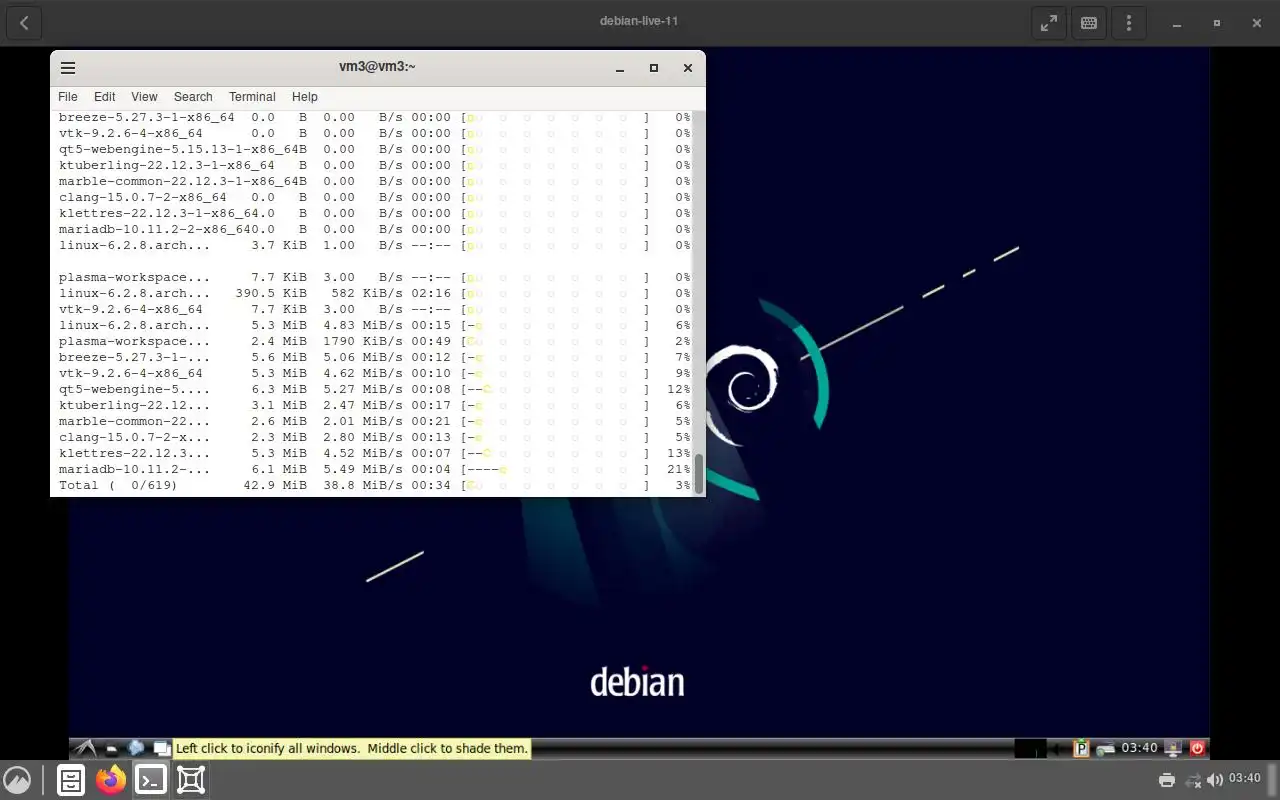Viewport: 1280px width, 800px height.
Task: Click the '38.8 MiB/s' total speed value
Action: 363,485
